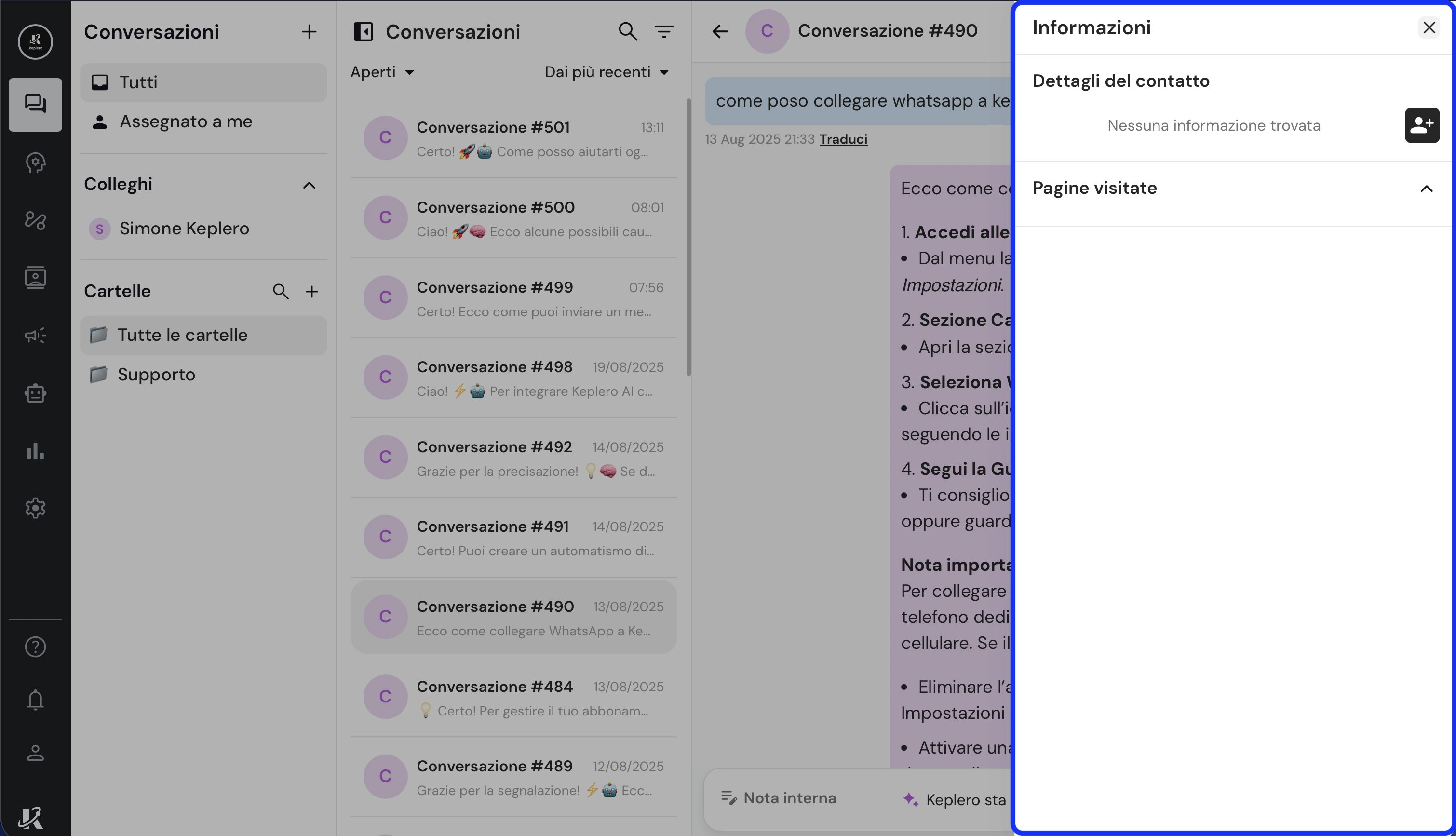Collapse the side panel toggle icon

(x=363, y=32)
